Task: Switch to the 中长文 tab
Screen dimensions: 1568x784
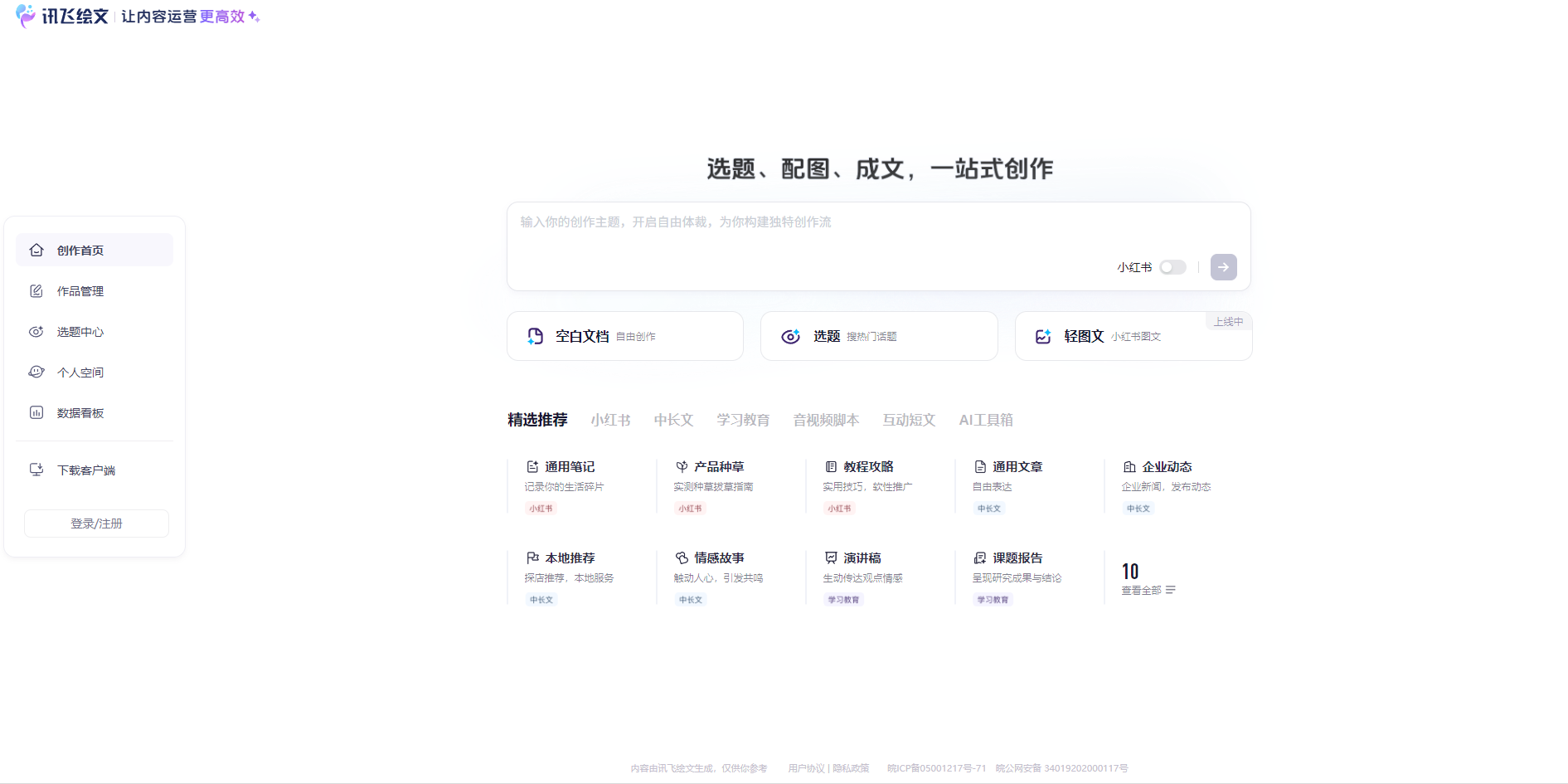Action: tap(672, 420)
